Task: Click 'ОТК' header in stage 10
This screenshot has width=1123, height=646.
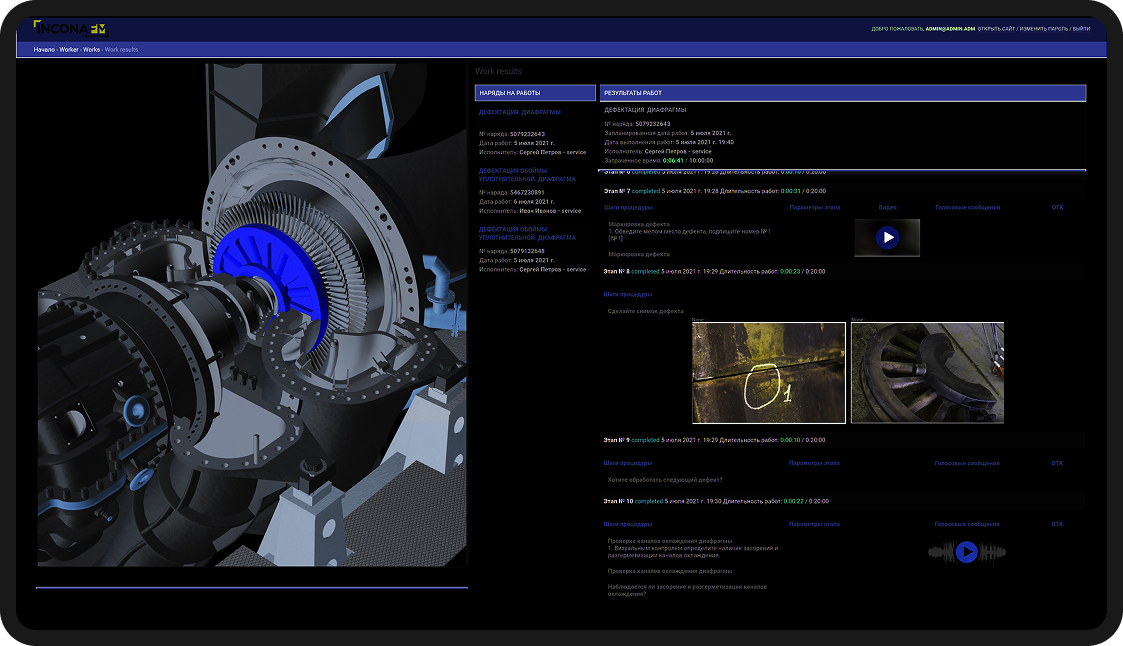Action: 1057,524
